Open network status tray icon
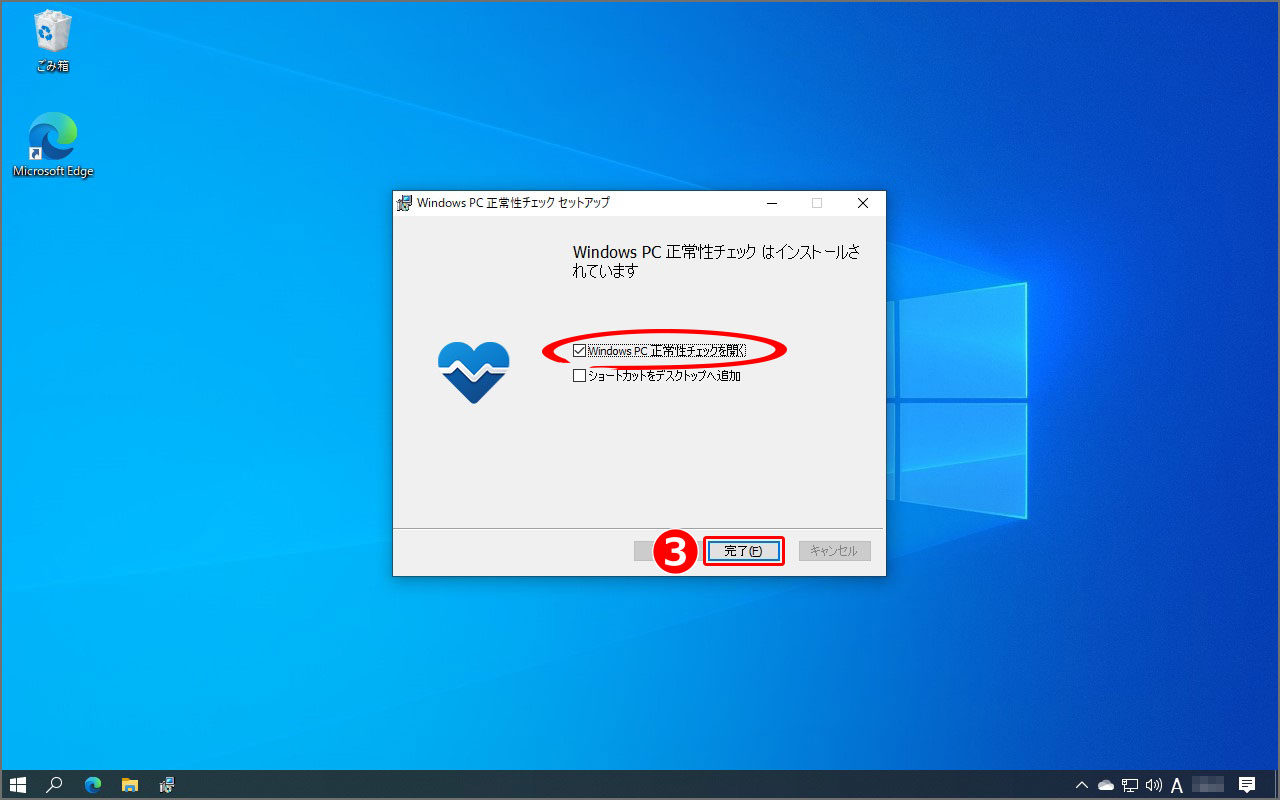 tap(1130, 785)
